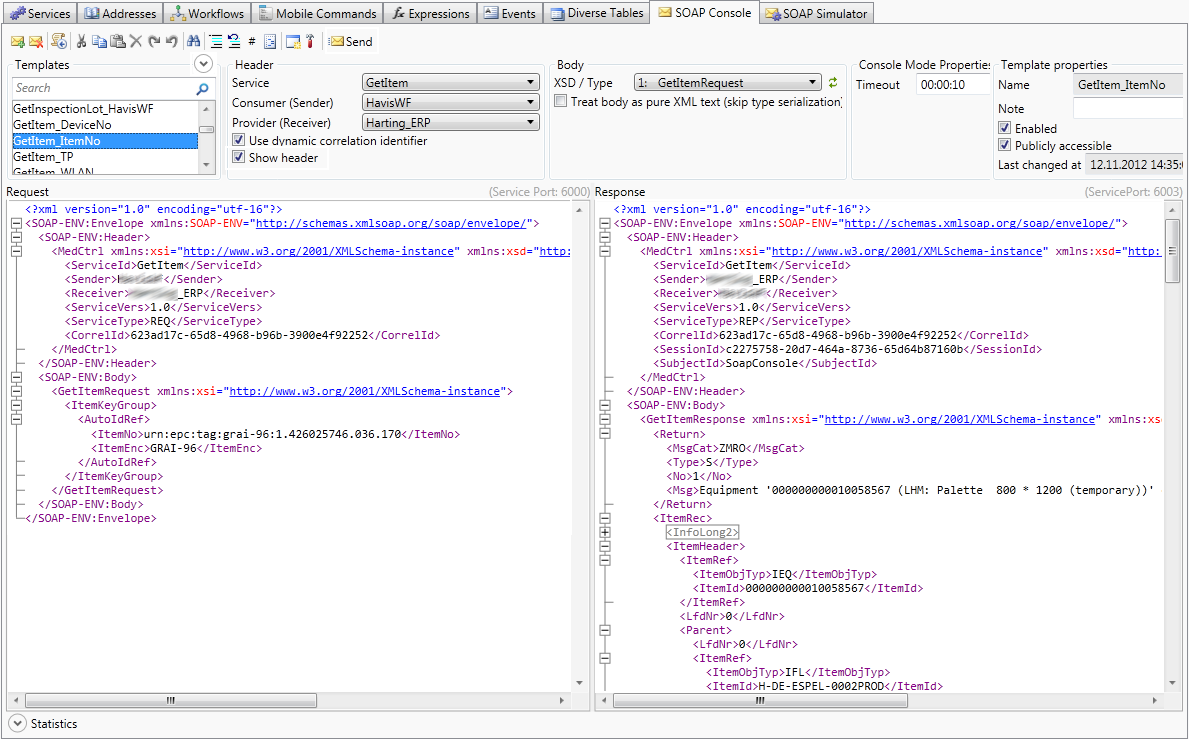1189x739 pixels.
Task: Select GetItem_TP in Templates list
Action: coord(43,157)
